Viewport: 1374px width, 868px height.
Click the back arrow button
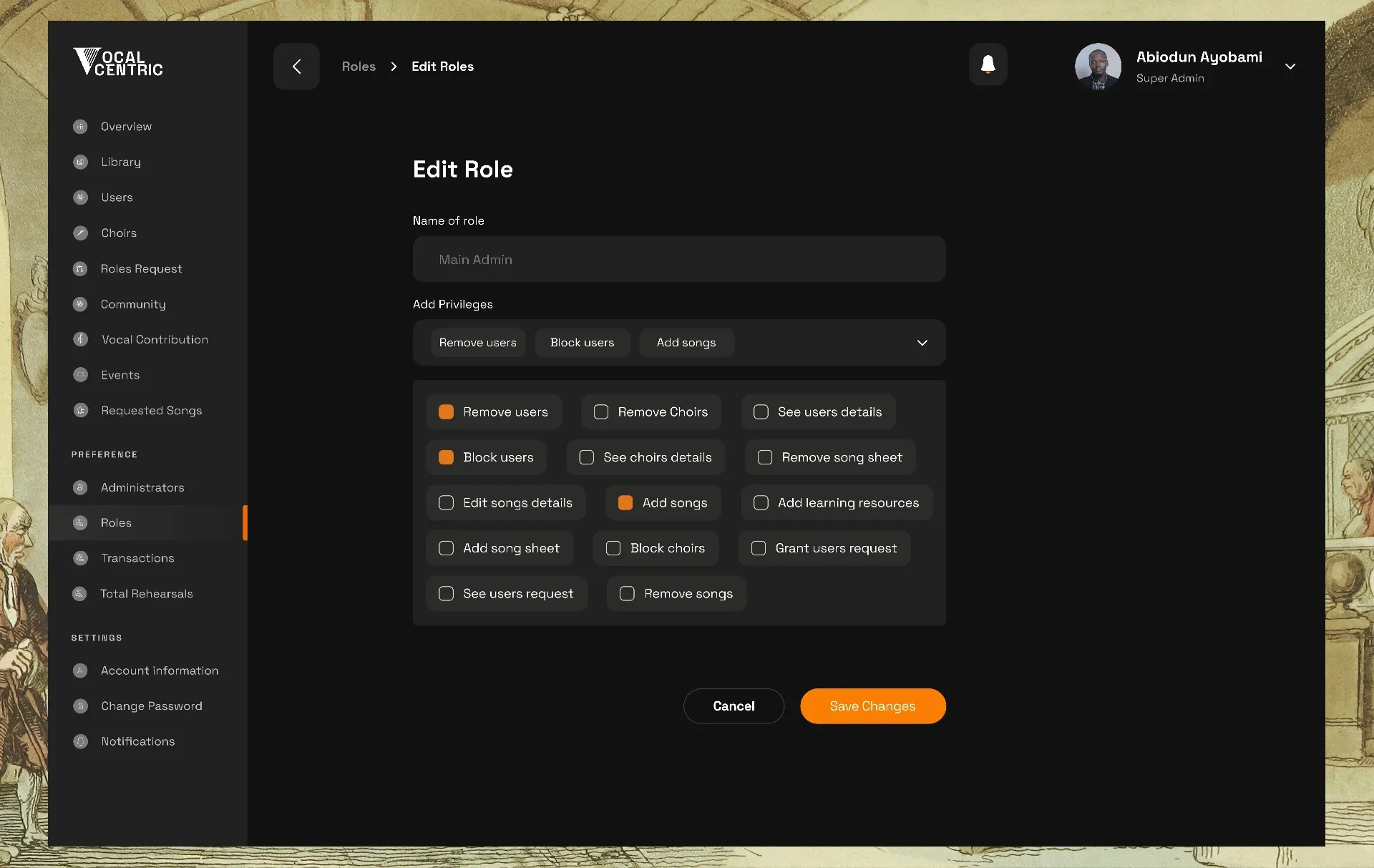296,66
